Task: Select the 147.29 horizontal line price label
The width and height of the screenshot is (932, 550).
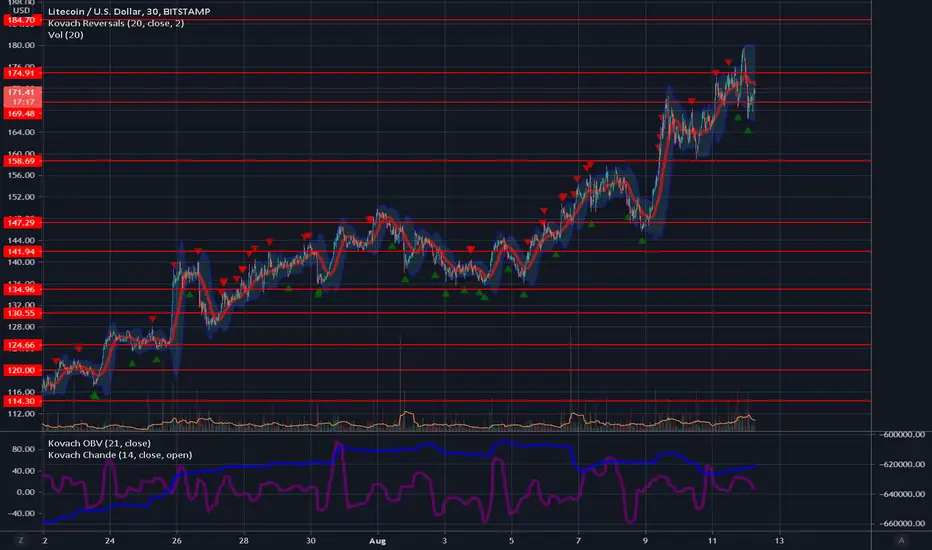Action: click(x=23, y=222)
